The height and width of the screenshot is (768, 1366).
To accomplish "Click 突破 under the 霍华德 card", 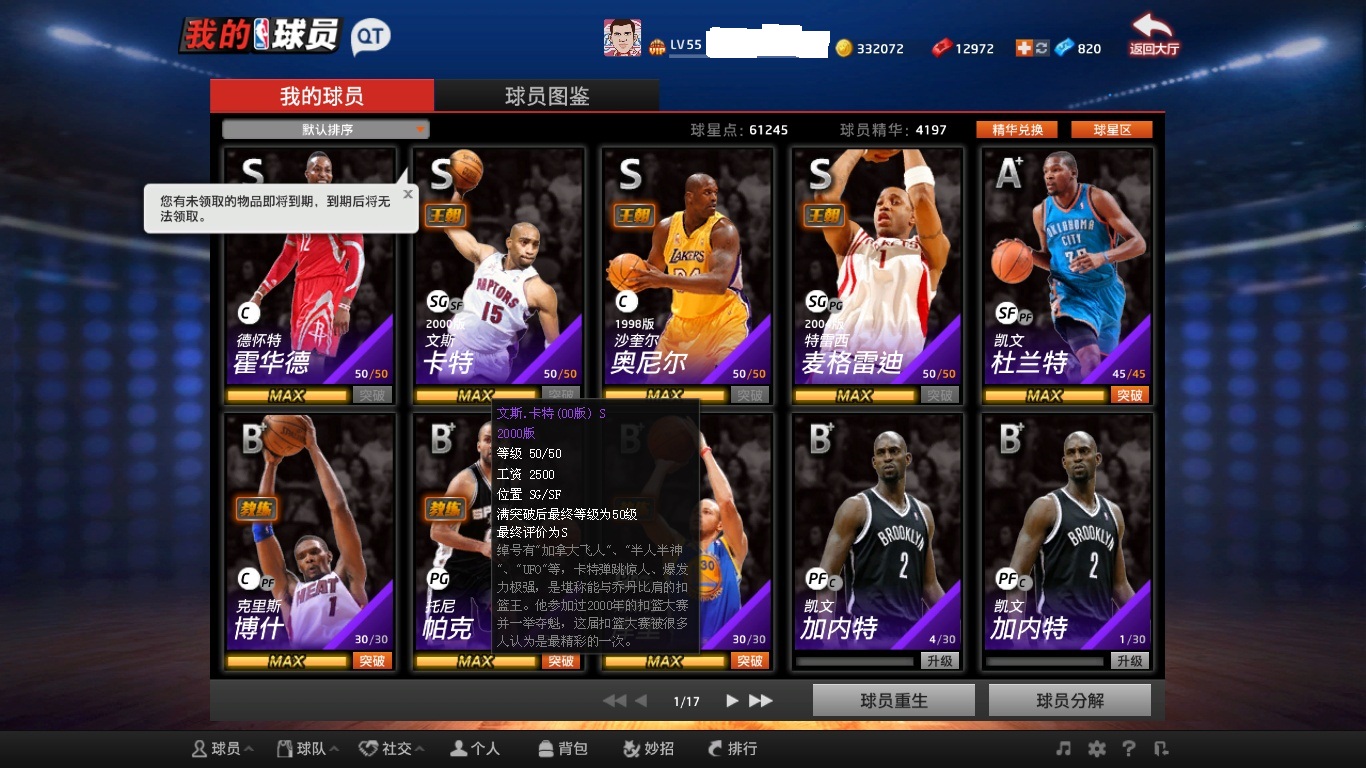I will click(372, 395).
